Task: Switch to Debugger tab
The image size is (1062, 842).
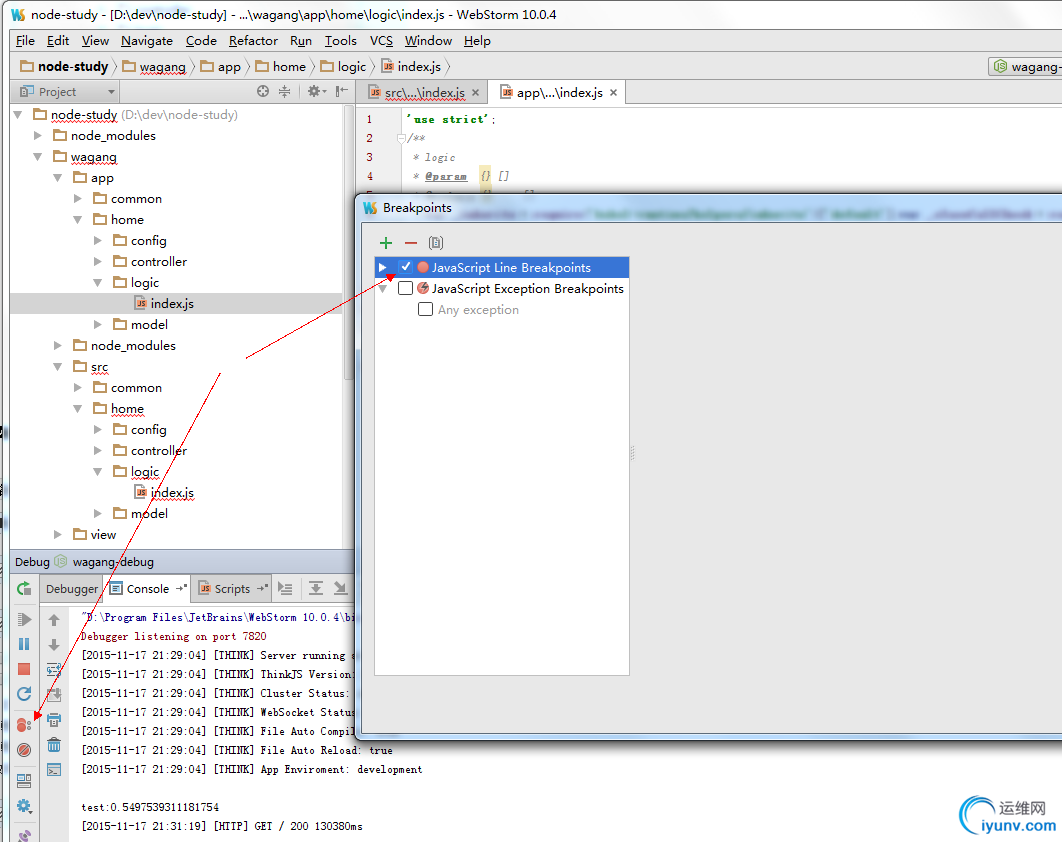Action: [x=72, y=589]
